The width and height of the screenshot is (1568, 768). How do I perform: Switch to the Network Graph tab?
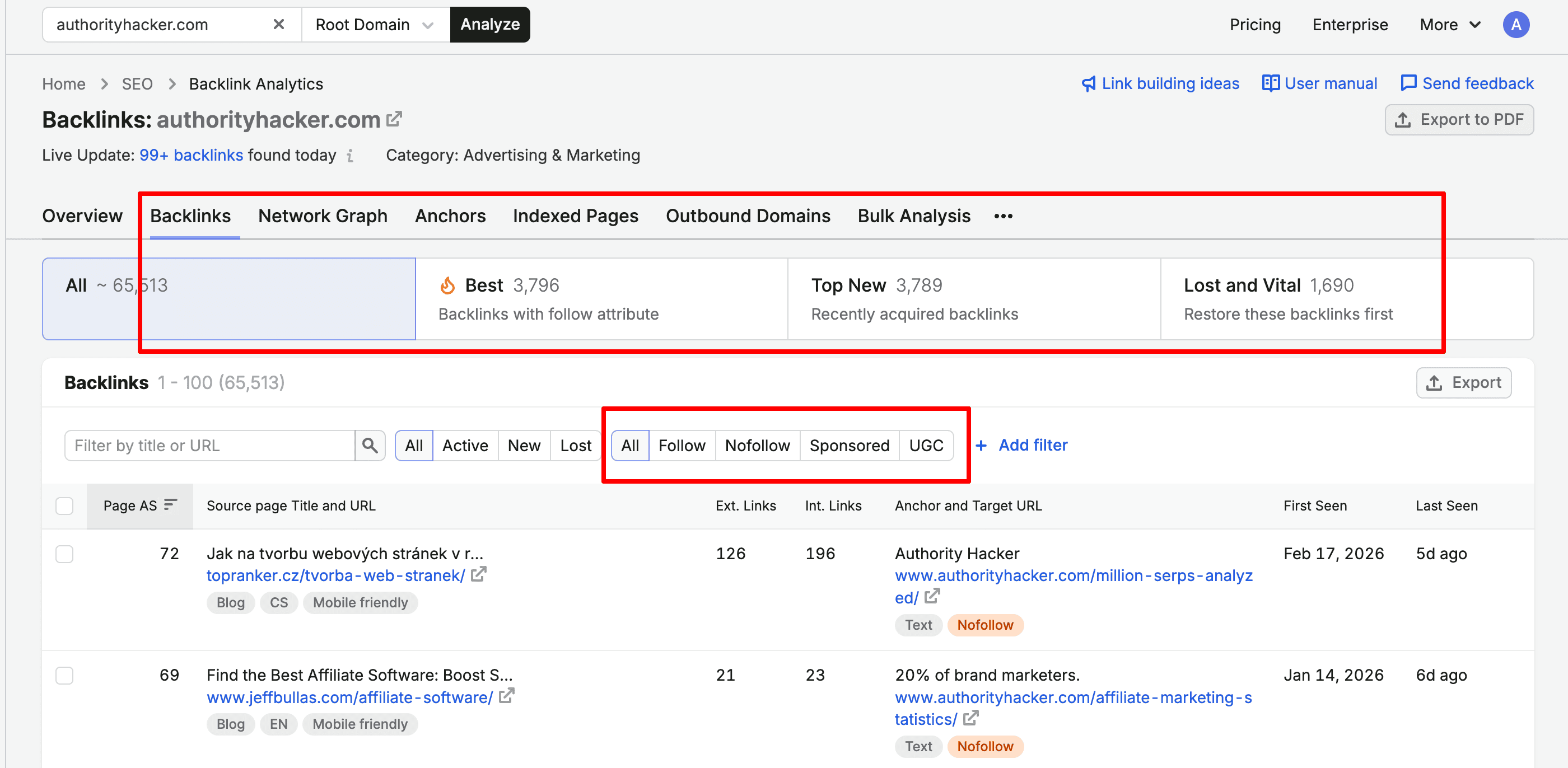[323, 216]
